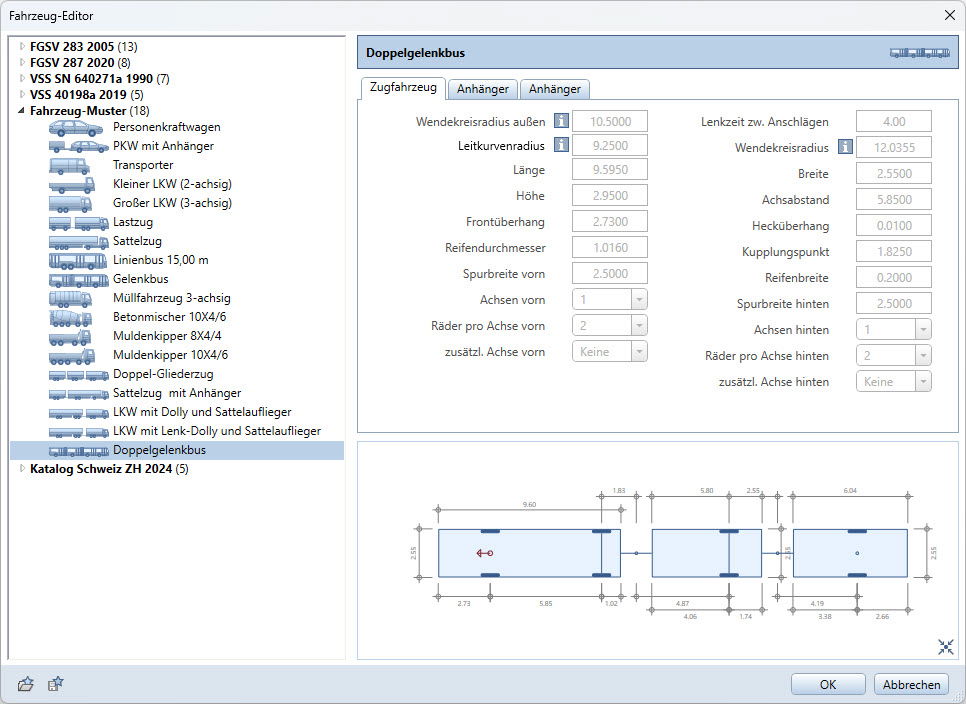Select the Sattelzug row label
The height and width of the screenshot is (704, 966).
pyautogui.click(x=137, y=241)
